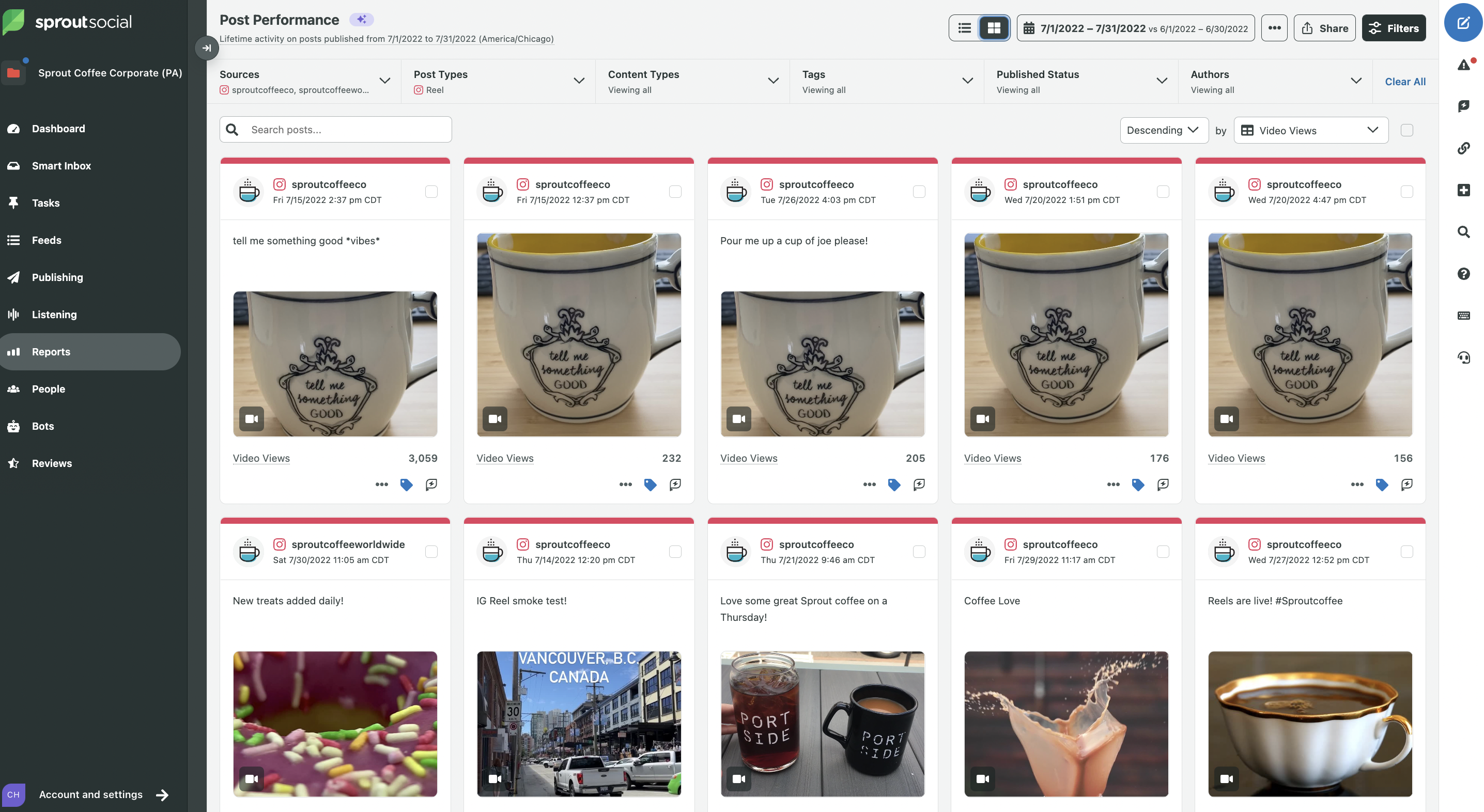
Task: Expand the collapsed sidebar arrow icon
Action: tap(206, 48)
